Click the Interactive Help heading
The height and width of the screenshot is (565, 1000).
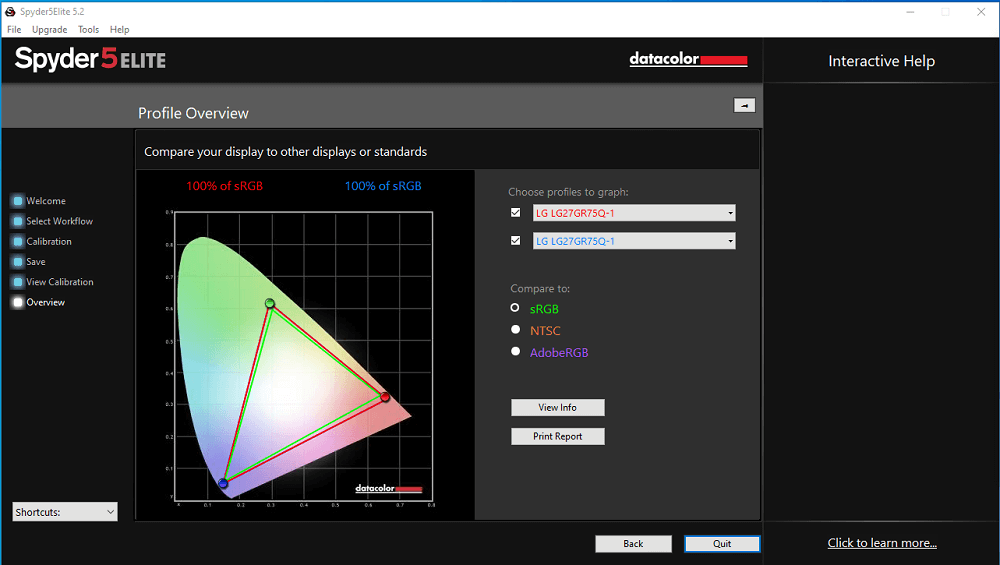click(x=881, y=61)
